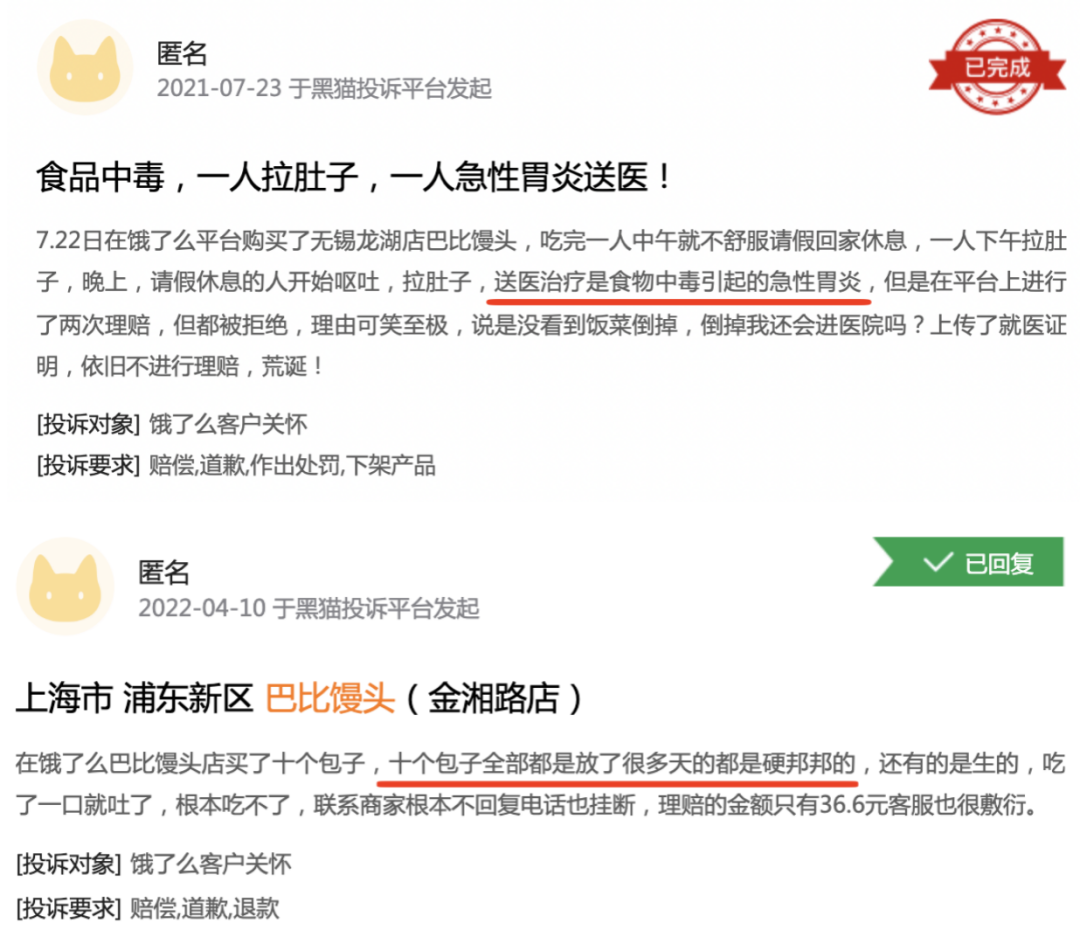Open the 上海市 浦东新区 complaint title
Image resolution: width=1080 pixels, height=951 pixels.
coord(300,698)
